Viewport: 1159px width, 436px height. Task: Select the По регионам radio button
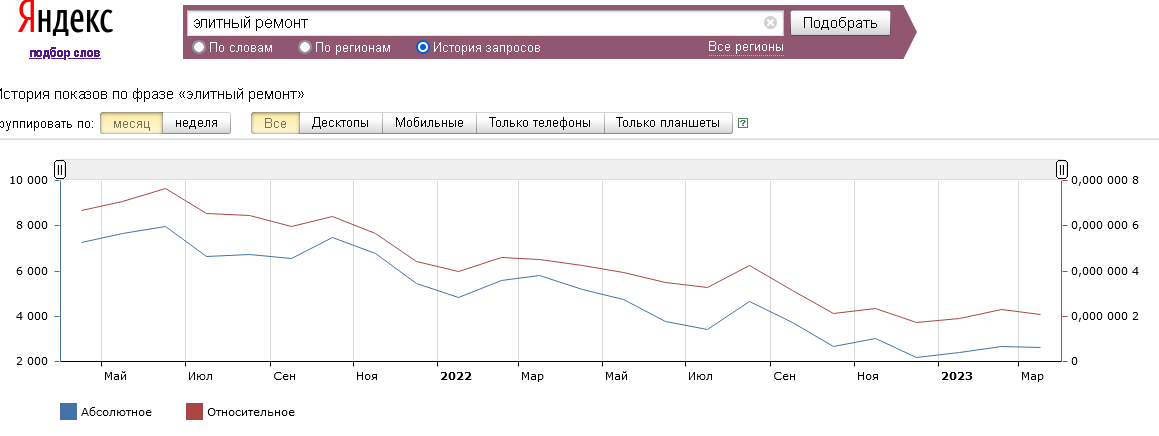305,47
